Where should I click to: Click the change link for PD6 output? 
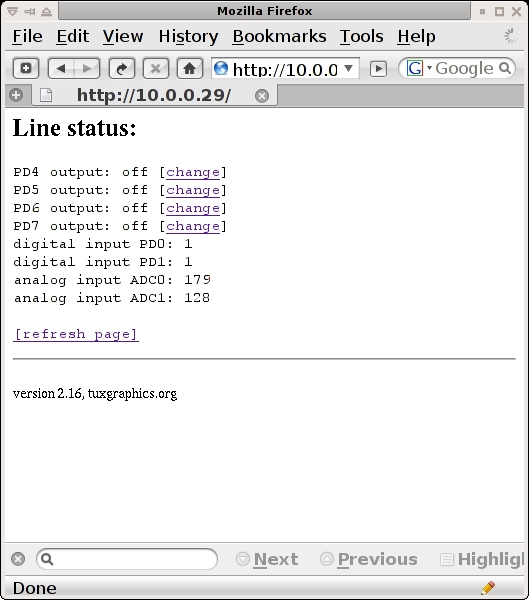point(193,208)
